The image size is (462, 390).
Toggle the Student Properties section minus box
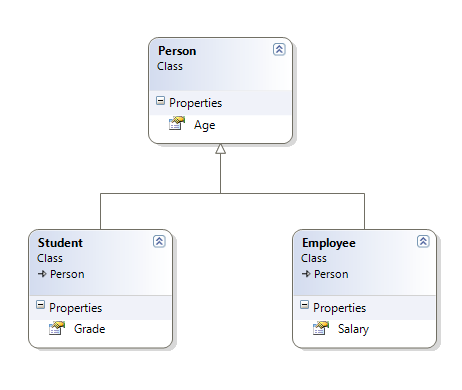coord(40,305)
